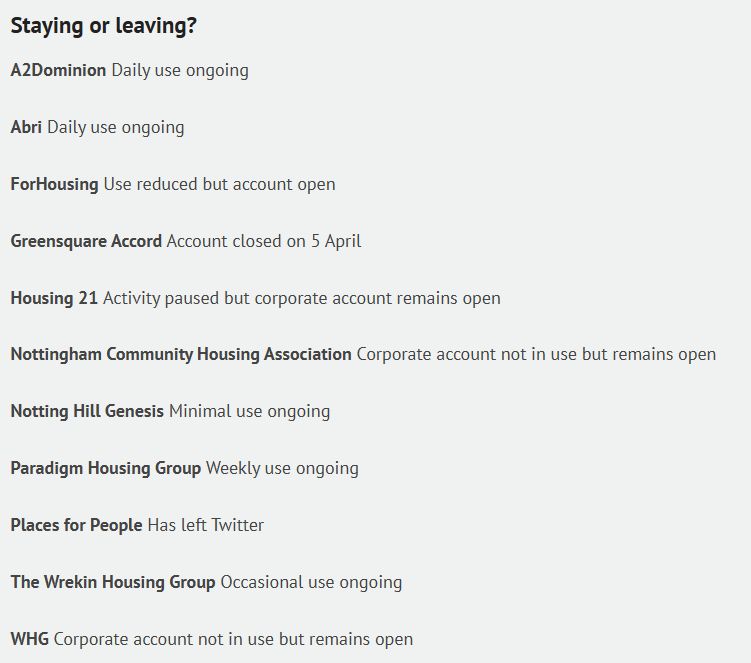Select the Greensquare Accord name
The height and width of the screenshot is (663, 751).
pos(86,241)
